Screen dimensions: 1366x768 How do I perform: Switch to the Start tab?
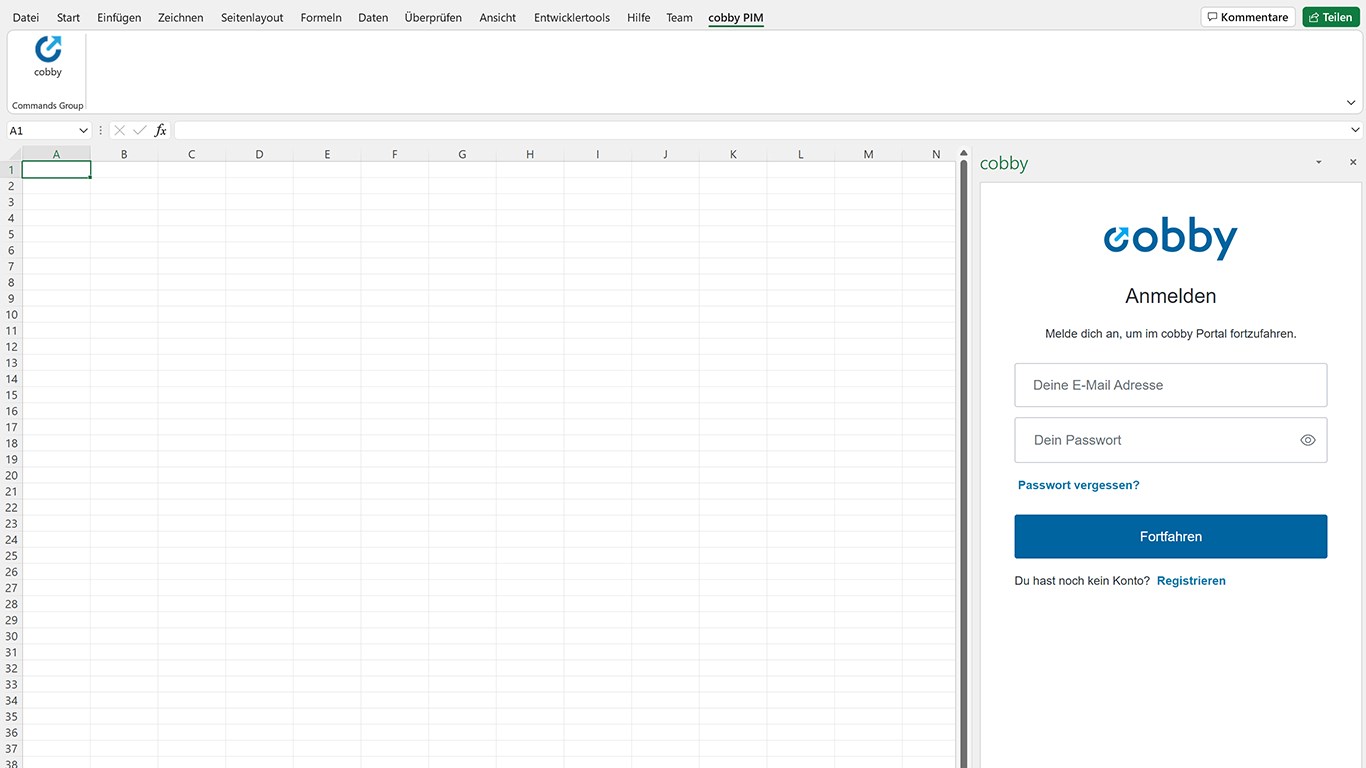tap(68, 18)
